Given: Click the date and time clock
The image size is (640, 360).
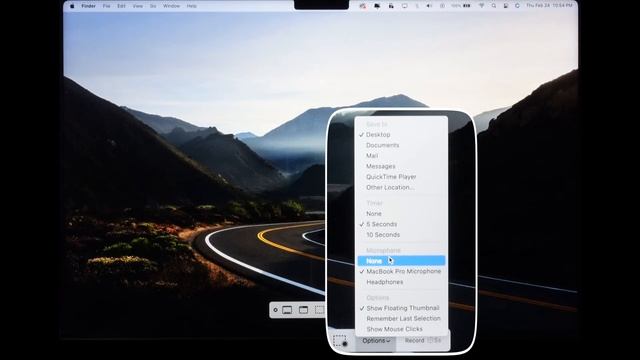Looking at the screenshot, I should (x=549, y=6).
